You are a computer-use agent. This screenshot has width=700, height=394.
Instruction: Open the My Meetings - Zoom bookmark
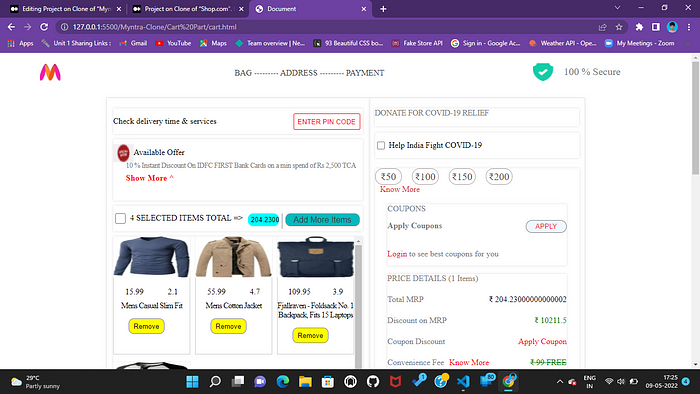[x=639, y=43]
